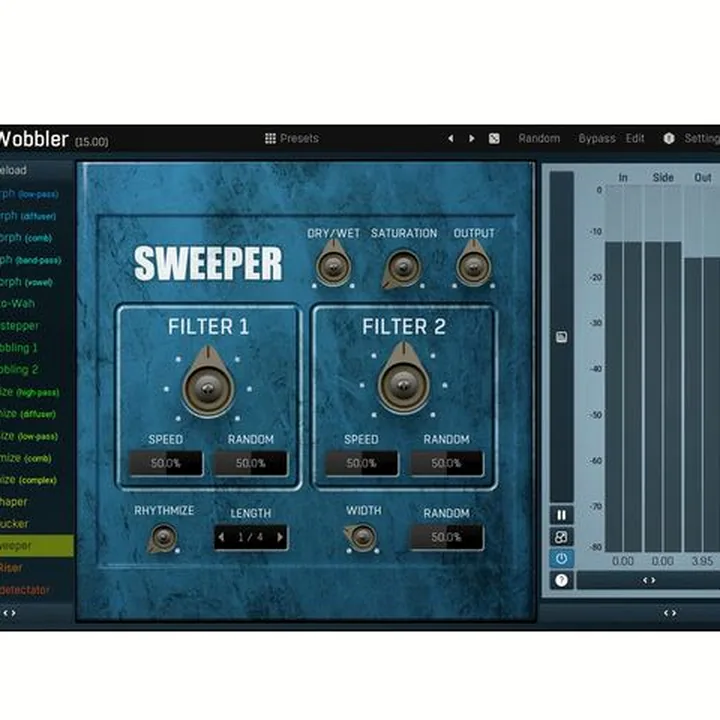Select the (complex) list entry
The image size is (720, 720).
pyautogui.click(x=37, y=480)
